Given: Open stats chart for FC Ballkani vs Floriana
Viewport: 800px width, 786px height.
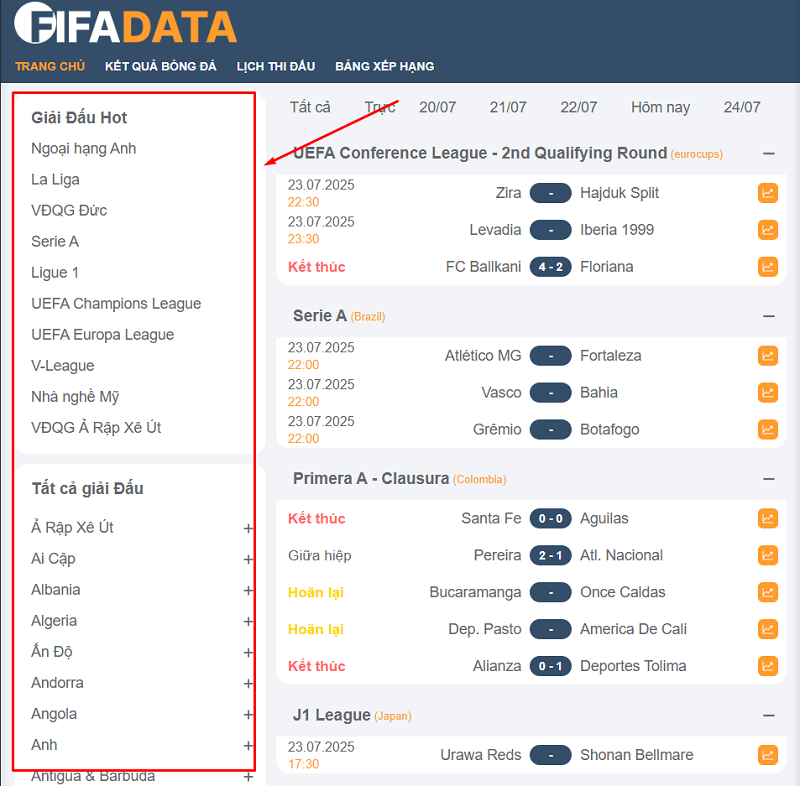Looking at the screenshot, I should pyautogui.click(x=767, y=267).
